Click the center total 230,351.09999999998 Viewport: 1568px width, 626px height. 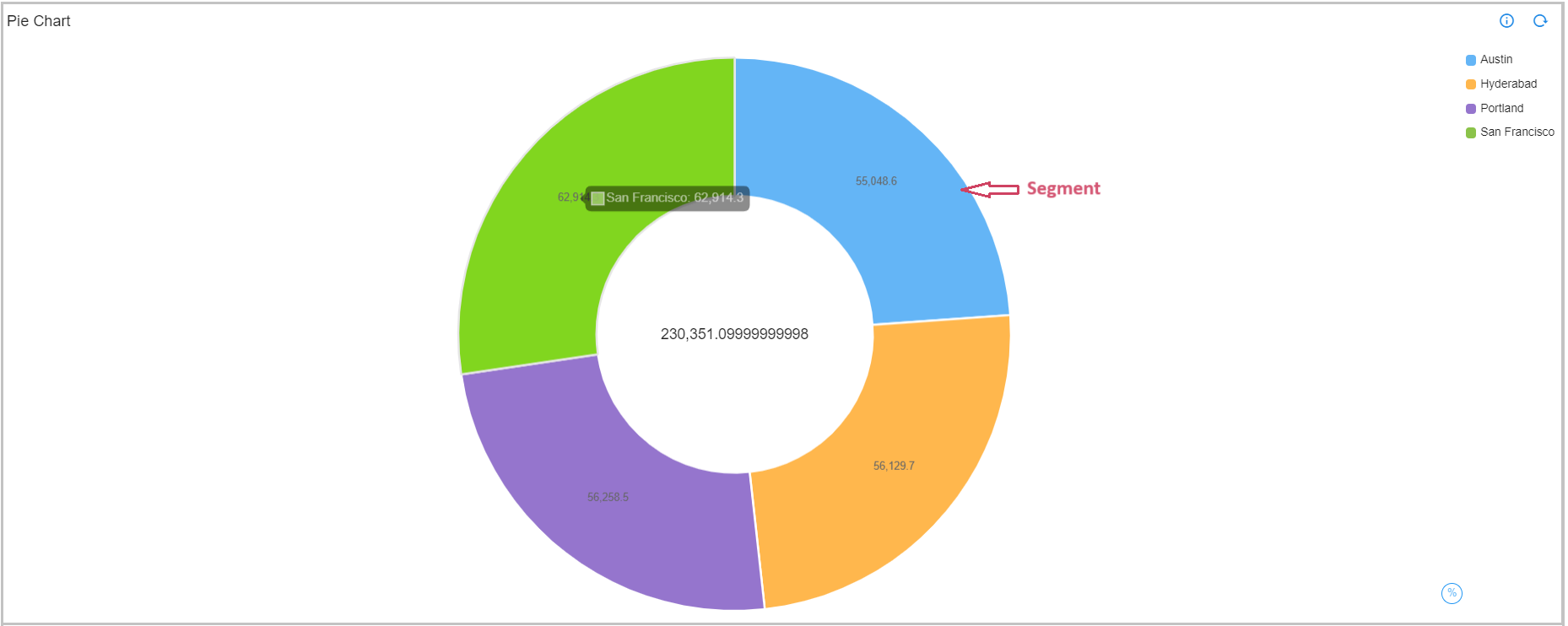pos(734,334)
